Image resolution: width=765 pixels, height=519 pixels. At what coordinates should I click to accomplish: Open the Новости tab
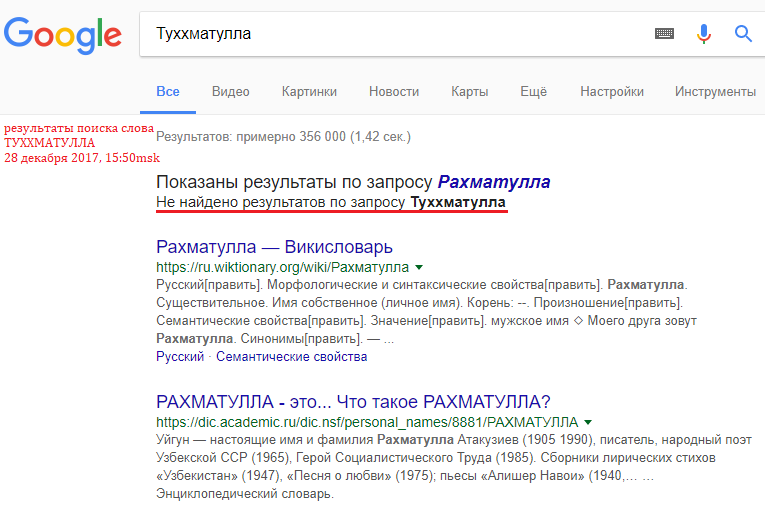pos(394,92)
